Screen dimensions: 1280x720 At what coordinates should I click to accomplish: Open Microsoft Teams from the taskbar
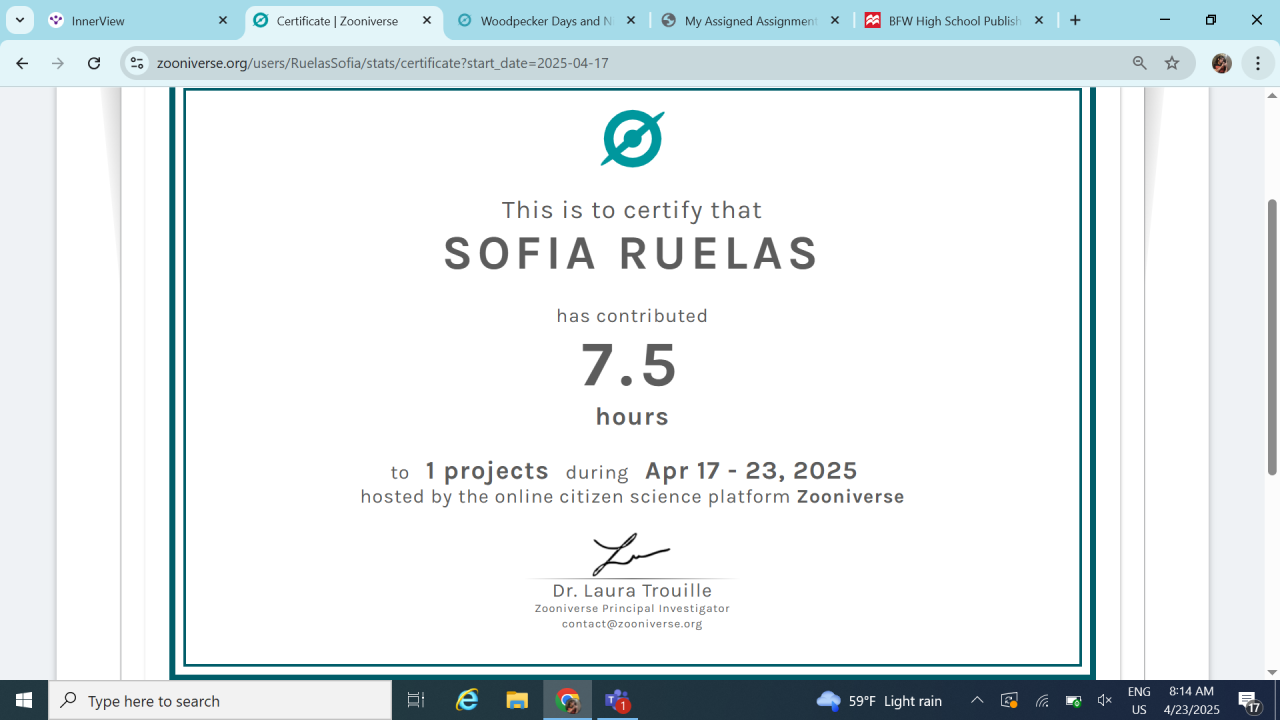[617, 700]
